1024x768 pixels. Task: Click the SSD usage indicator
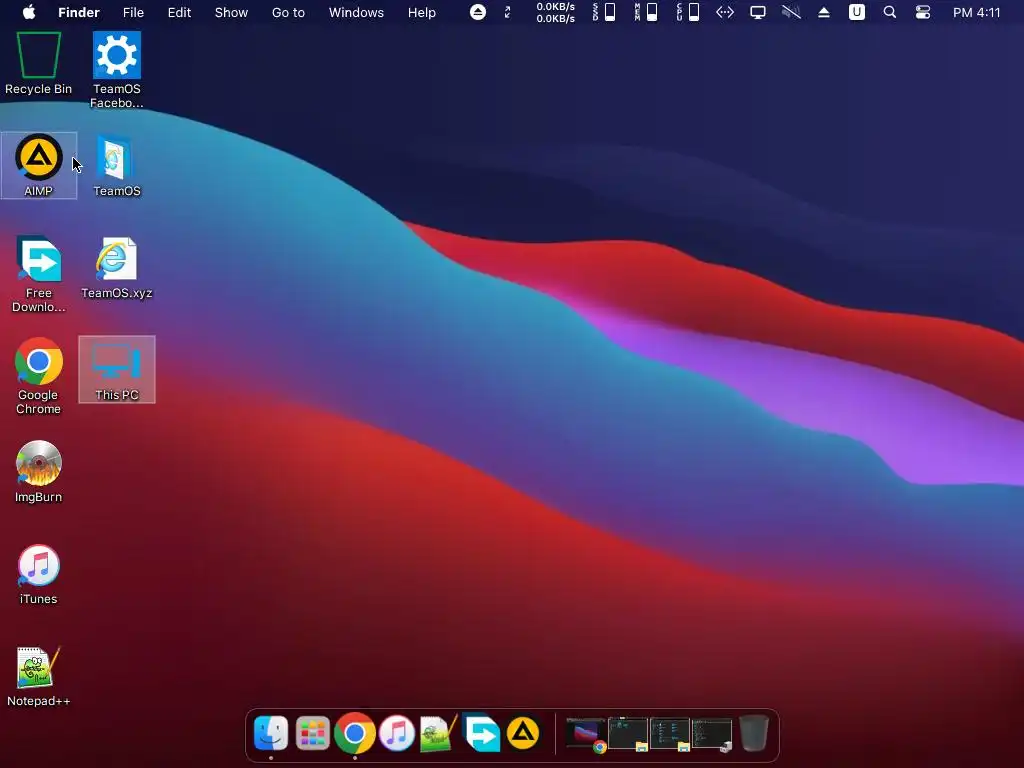tap(604, 12)
